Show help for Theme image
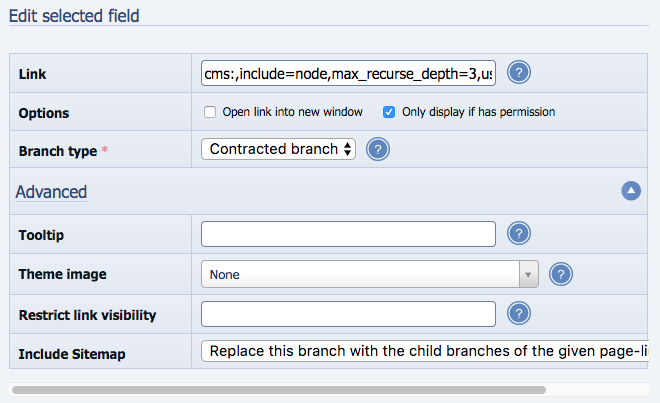The image size is (660, 403). [561, 274]
